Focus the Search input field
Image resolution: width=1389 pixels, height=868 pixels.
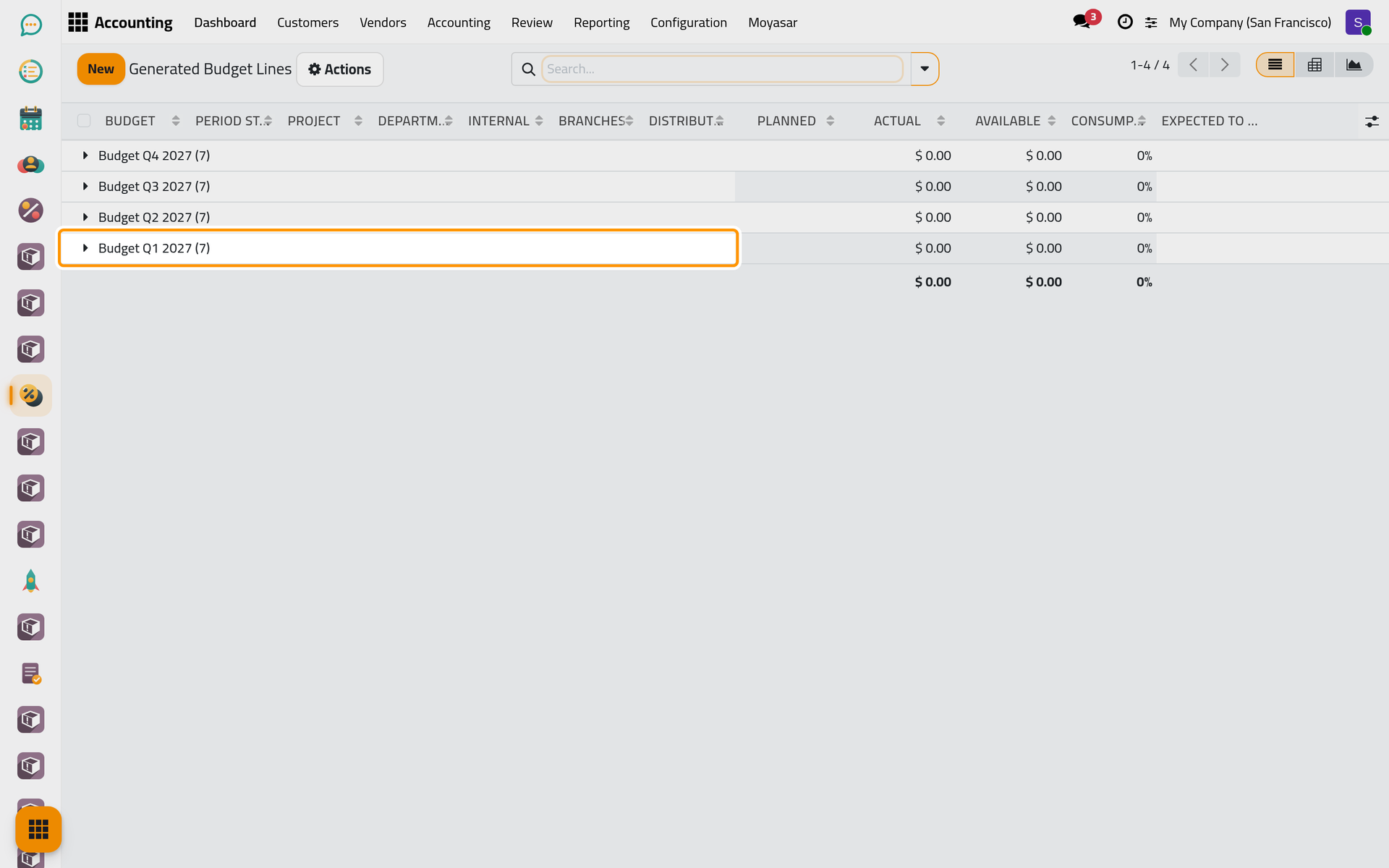(x=722, y=69)
